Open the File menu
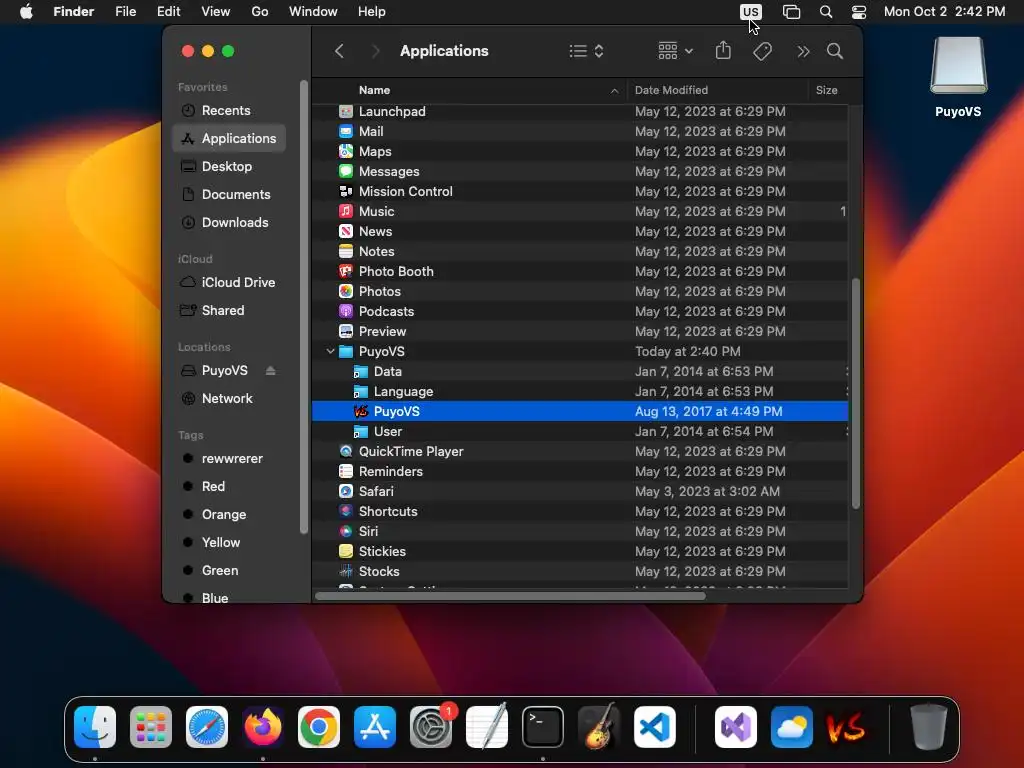Viewport: 1024px width, 768px height. click(125, 12)
